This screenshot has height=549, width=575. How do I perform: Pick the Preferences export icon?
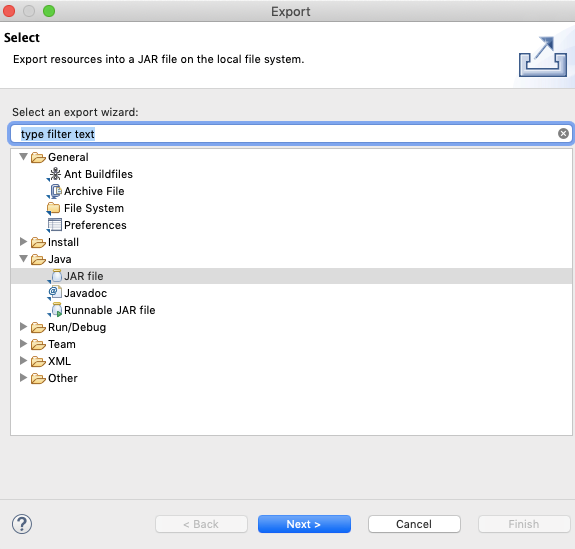click(54, 225)
